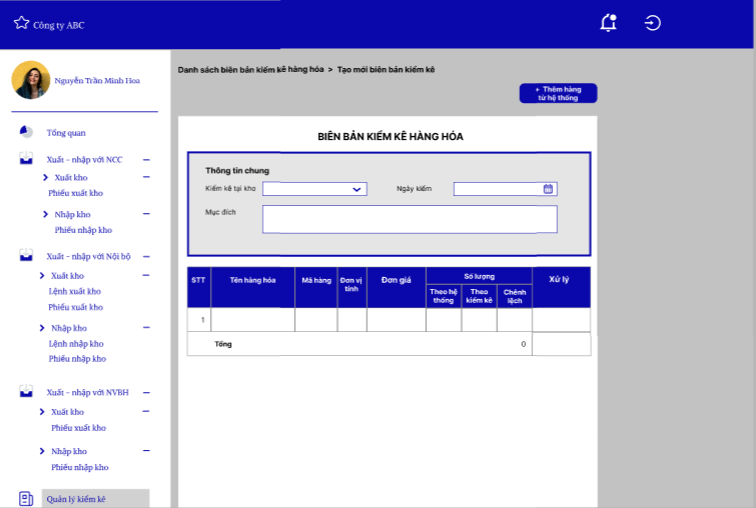Click the inbox icon beside Xuất - nhập với NVBH
Viewport: 756px width, 508px height.
26,391
